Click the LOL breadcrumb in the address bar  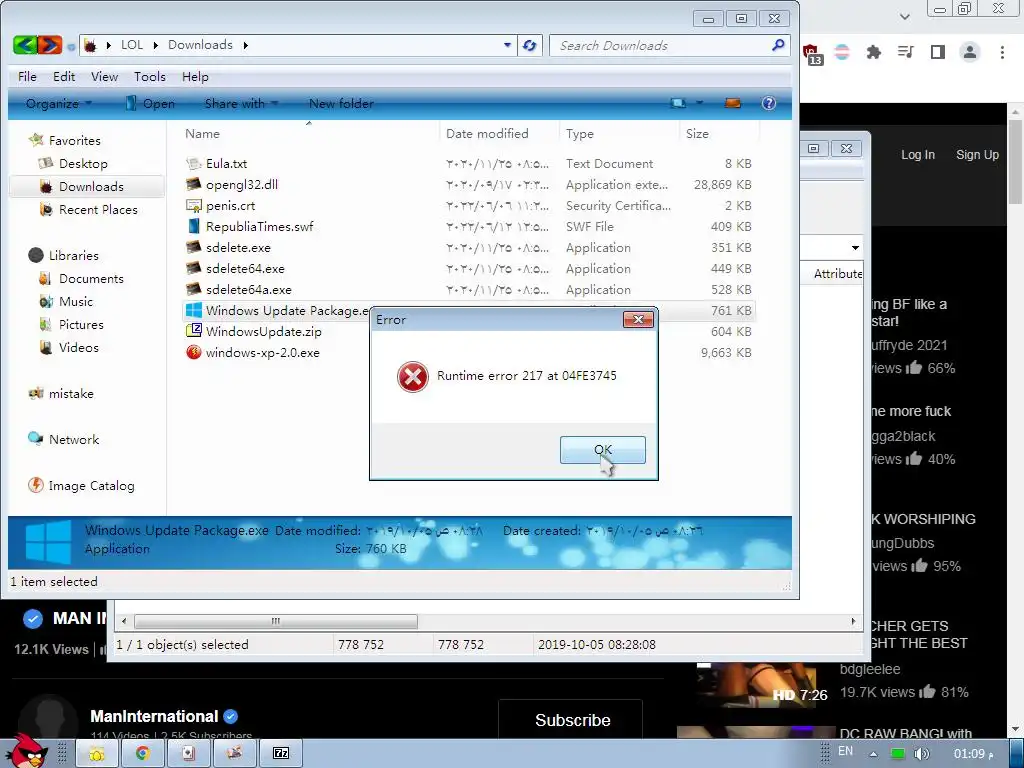132,45
